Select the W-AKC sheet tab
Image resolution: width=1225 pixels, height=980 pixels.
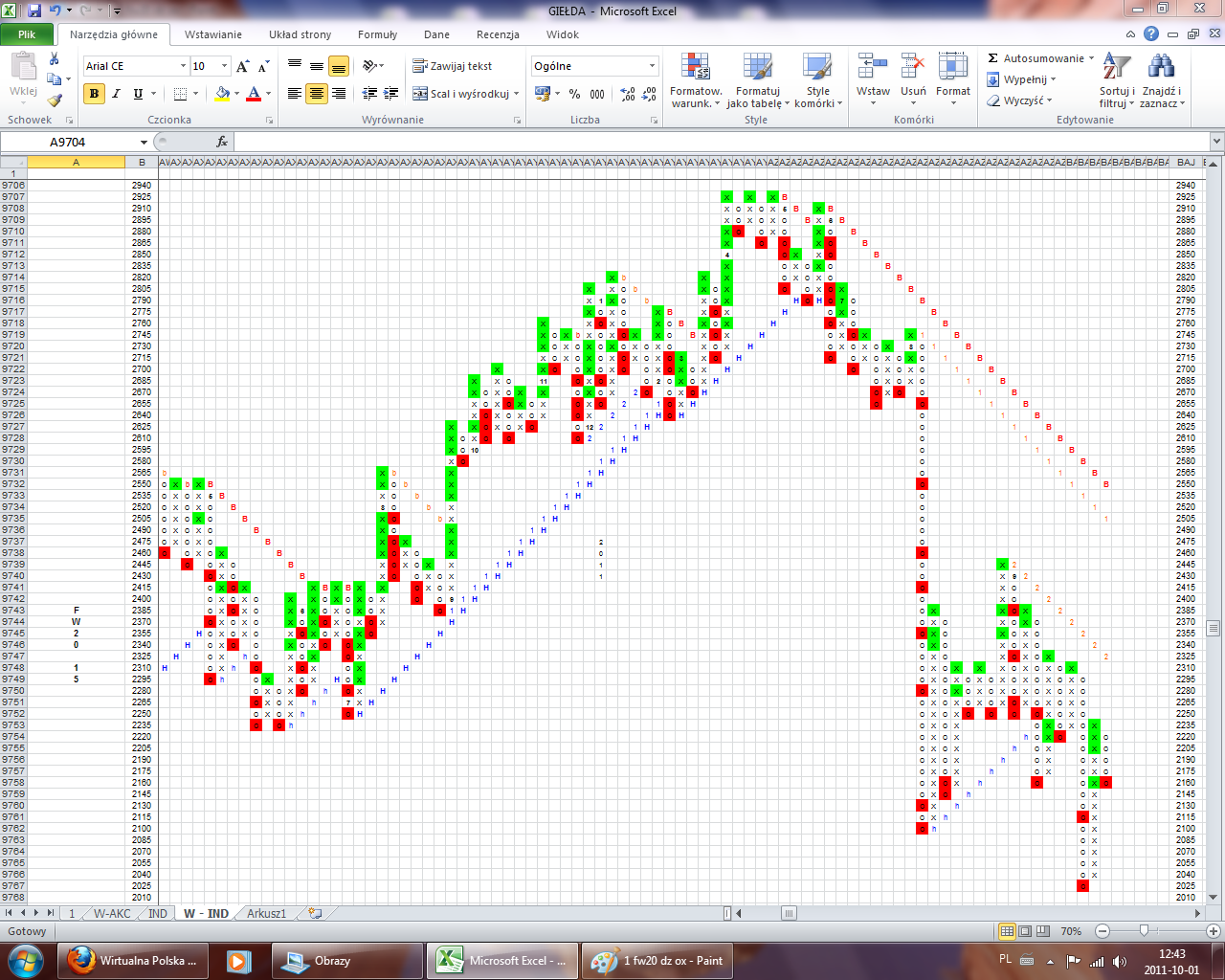(112, 914)
